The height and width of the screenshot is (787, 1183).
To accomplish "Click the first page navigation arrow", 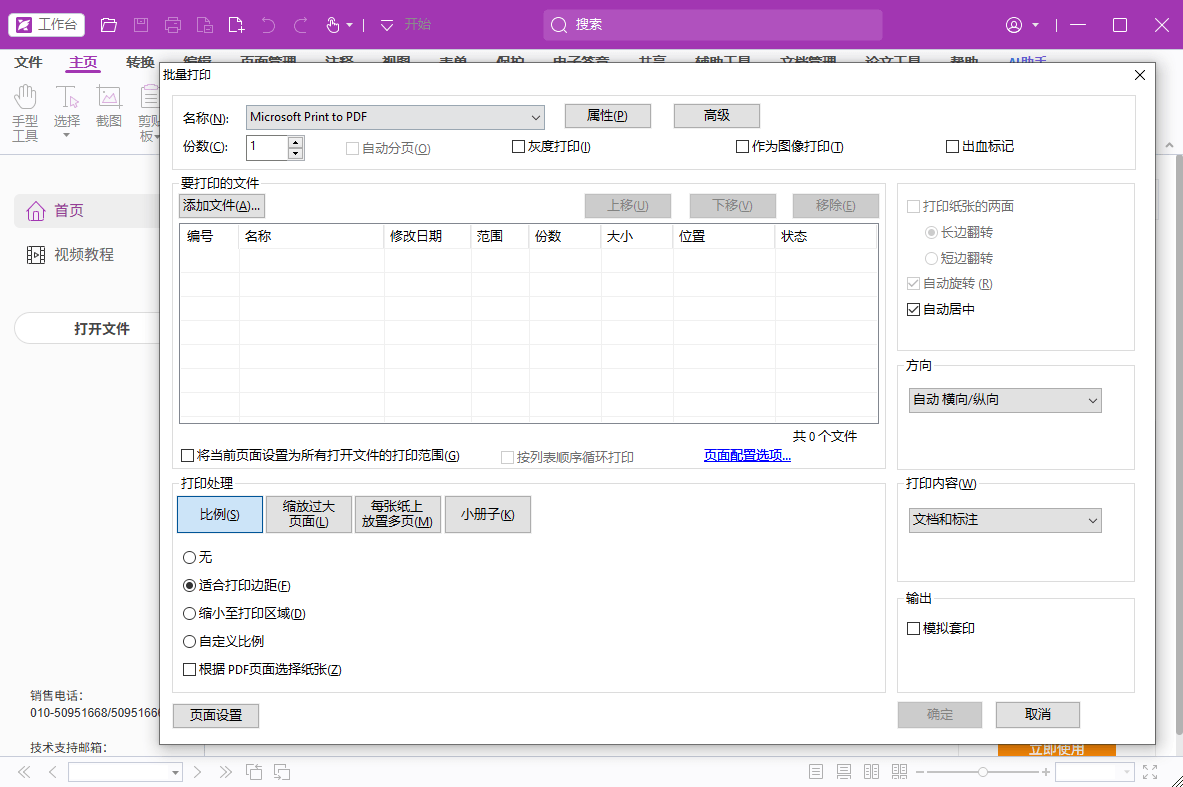I will [24, 772].
